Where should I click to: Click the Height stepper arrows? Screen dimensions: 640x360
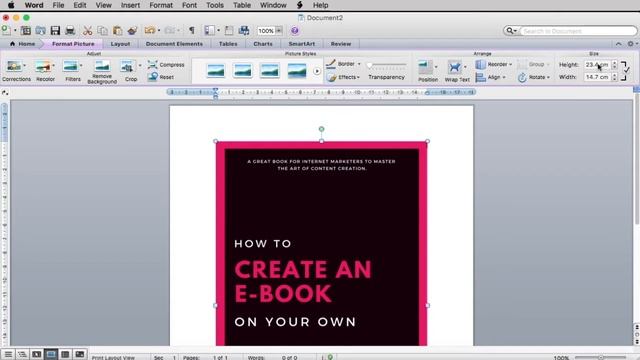tap(614, 64)
